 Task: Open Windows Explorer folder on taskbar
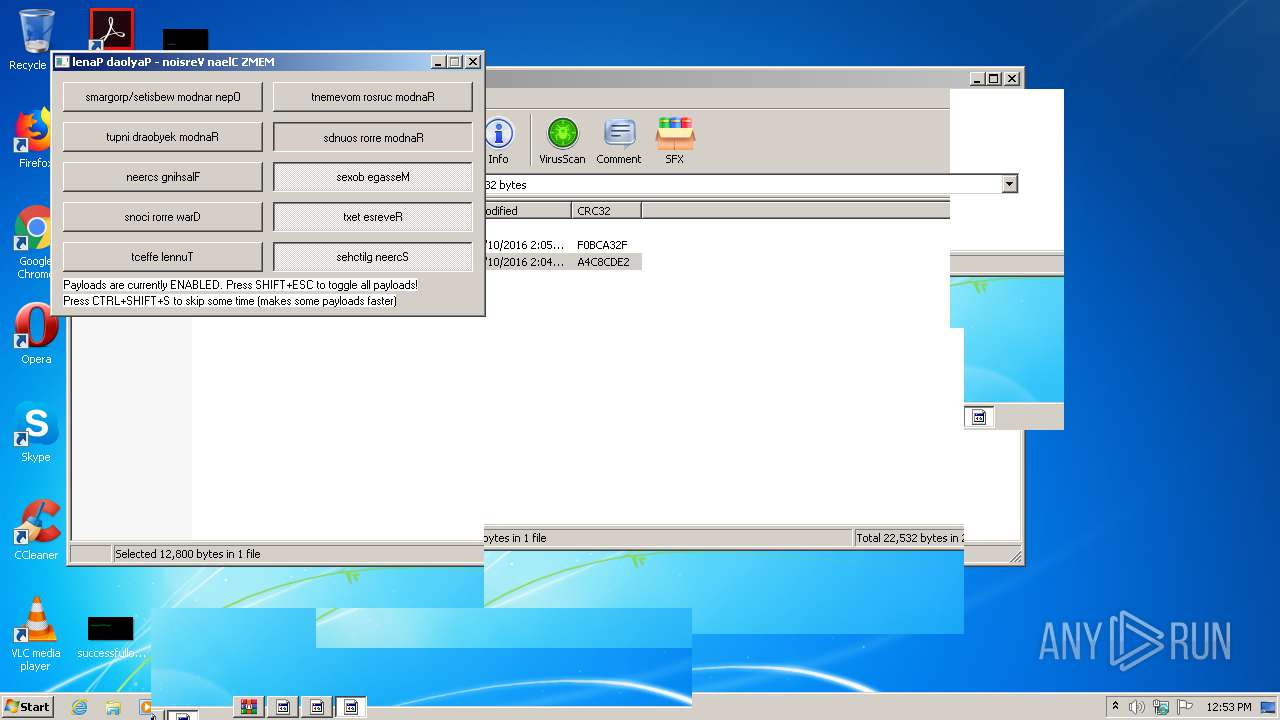[113, 707]
